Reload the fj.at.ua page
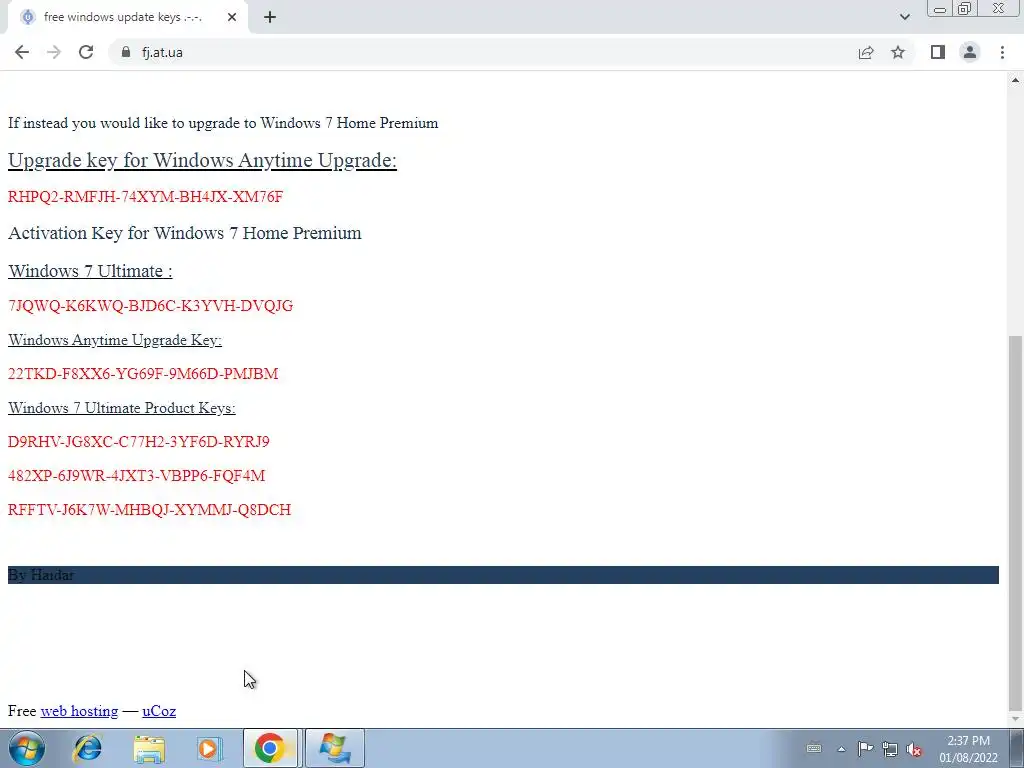 pos(86,52)
